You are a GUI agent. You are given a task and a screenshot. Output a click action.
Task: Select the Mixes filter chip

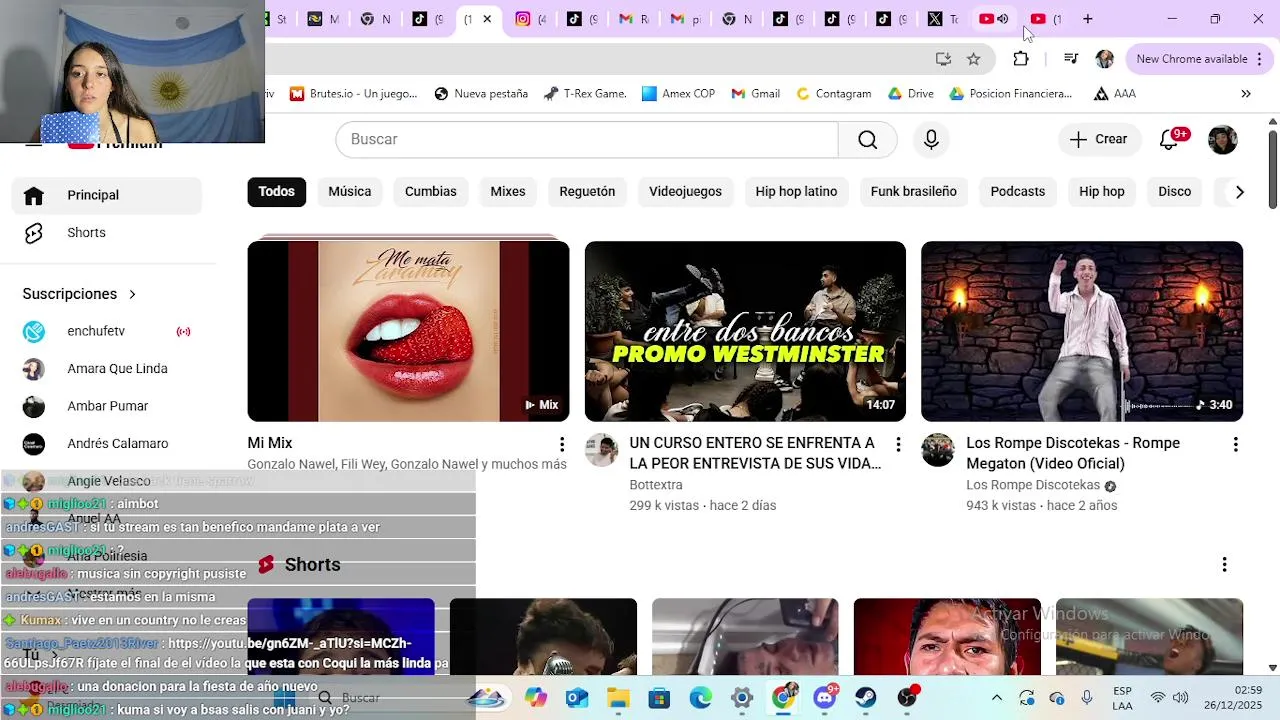tap(508, 192)
